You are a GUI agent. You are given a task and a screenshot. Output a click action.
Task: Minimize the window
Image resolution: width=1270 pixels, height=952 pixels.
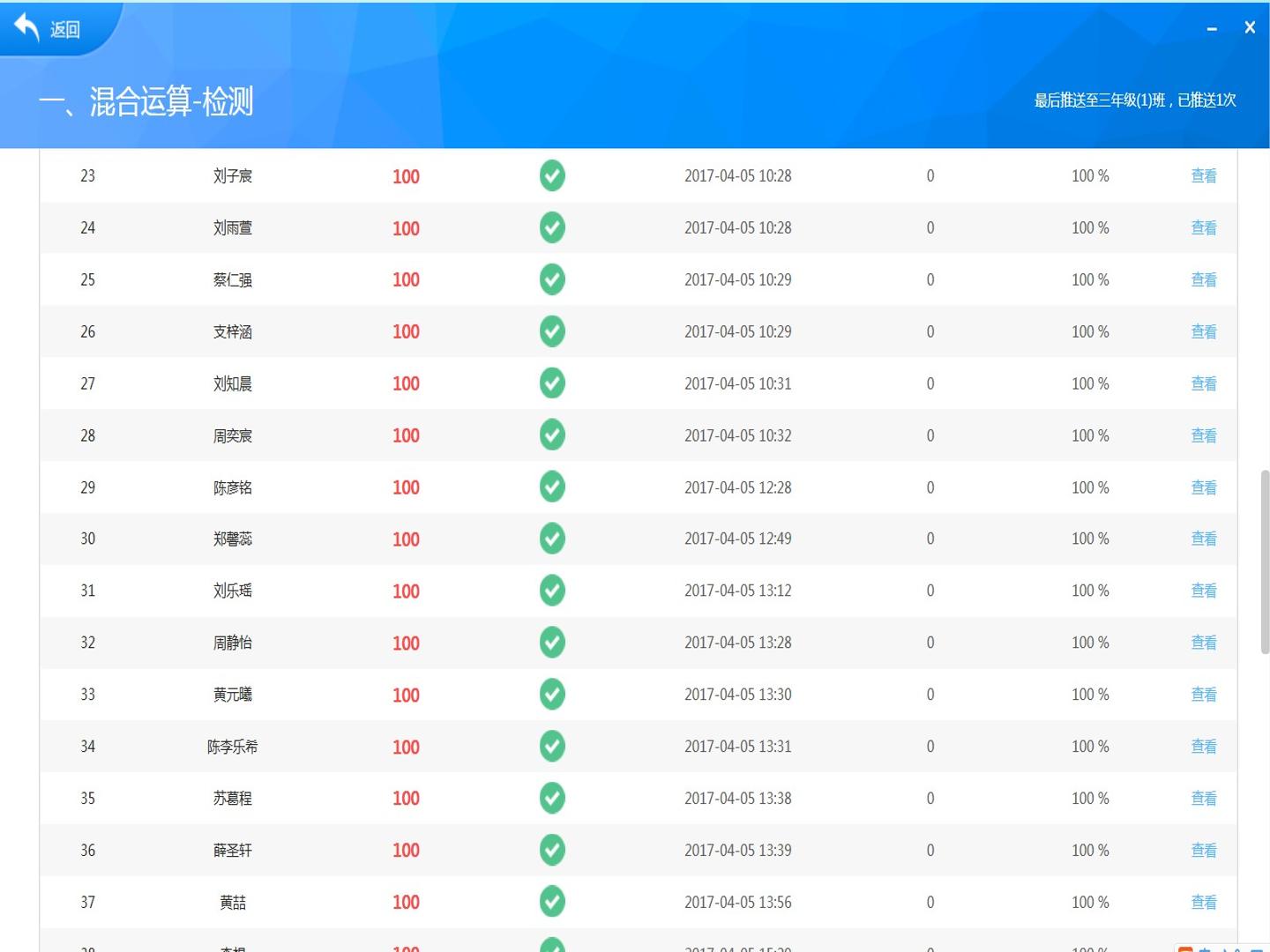click(1212, 29)
